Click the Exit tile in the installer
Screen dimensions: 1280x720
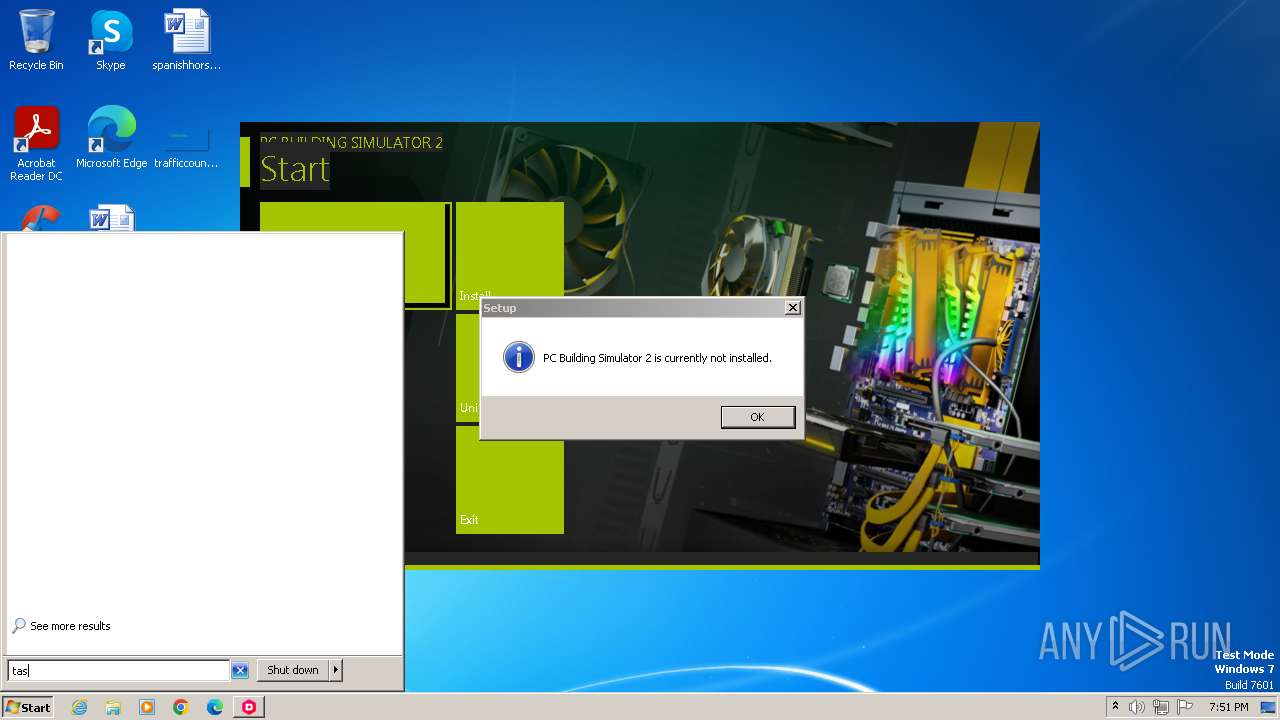510,480
